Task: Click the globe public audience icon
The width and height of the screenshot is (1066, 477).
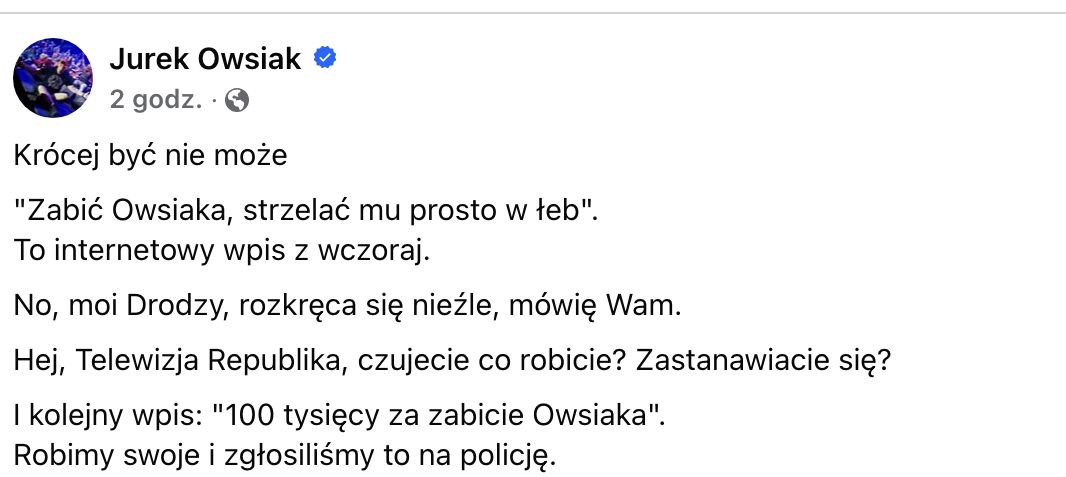Action: [x=237, y=99]
